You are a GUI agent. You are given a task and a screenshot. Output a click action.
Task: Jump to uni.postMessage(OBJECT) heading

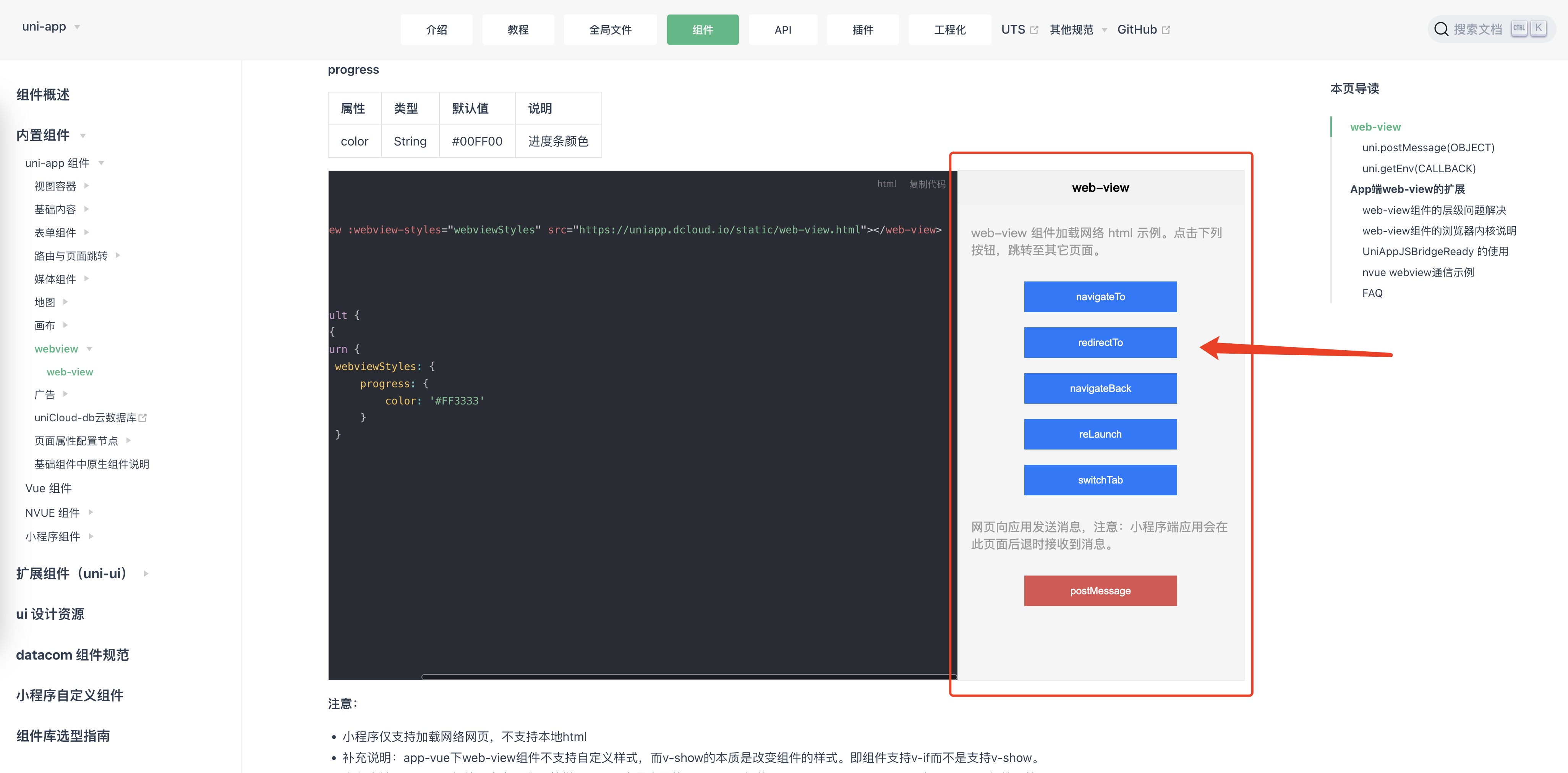(x=1428, y=147)
